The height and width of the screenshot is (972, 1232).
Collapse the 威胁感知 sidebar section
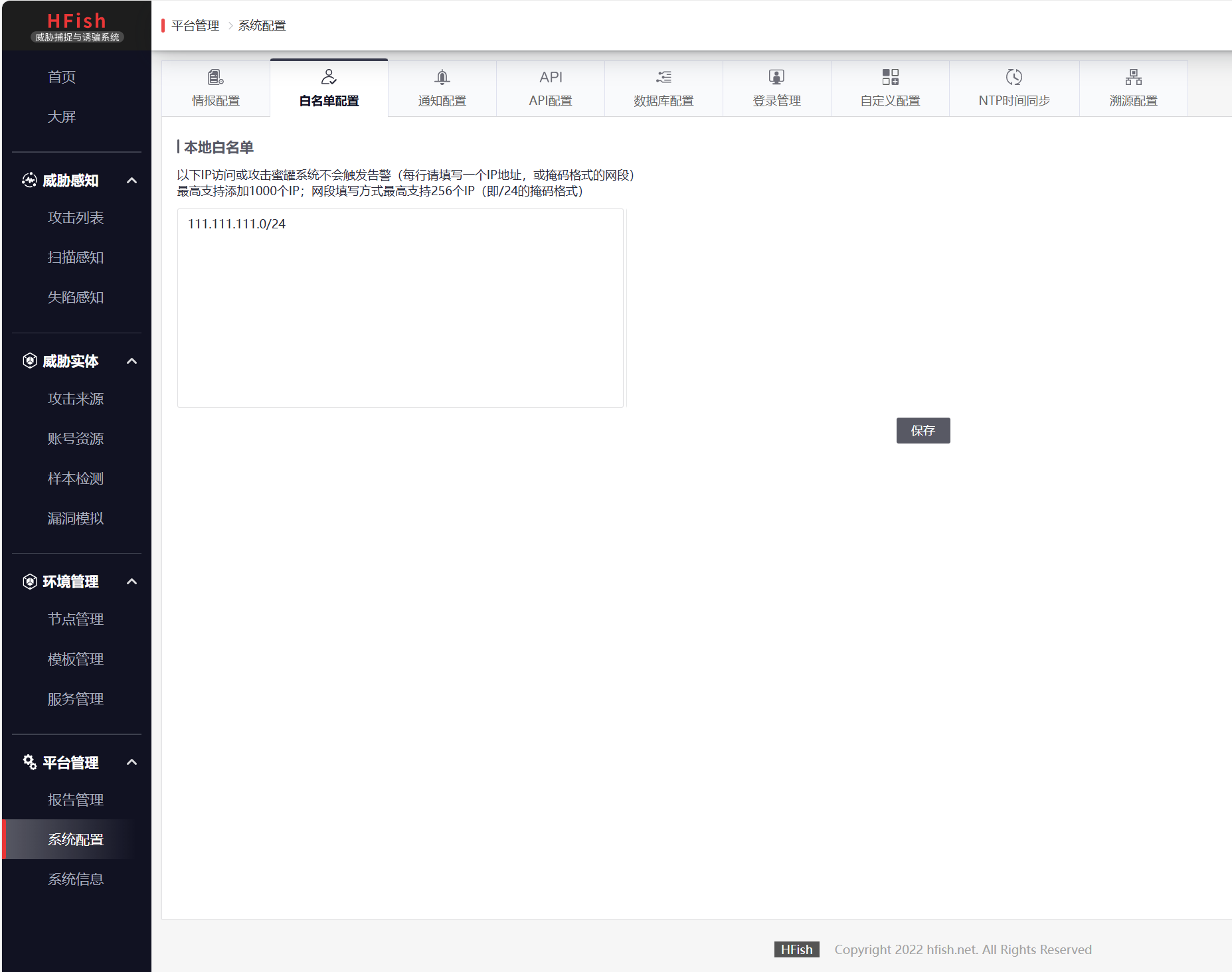132,181
